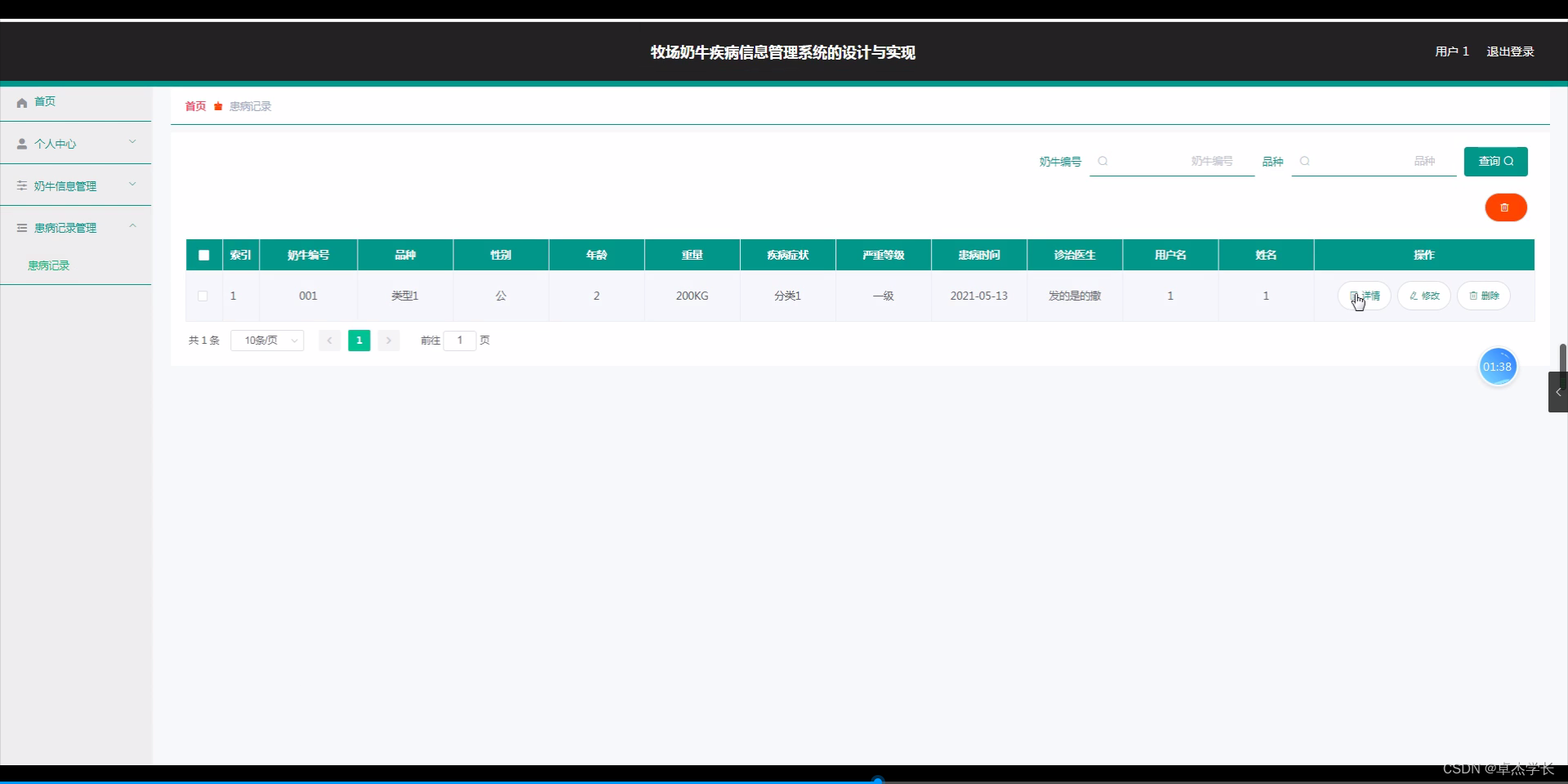
Task: Select the 患病记录 submenu item
Action: [49, 265]
